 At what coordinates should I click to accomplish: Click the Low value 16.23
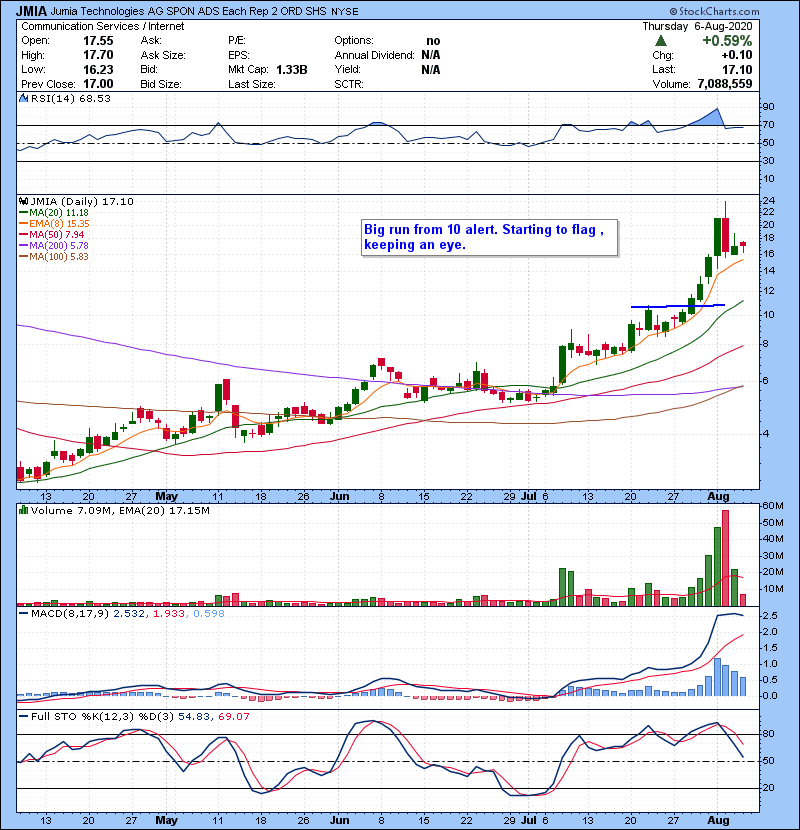pyautogui.click(x=98, y=69)
